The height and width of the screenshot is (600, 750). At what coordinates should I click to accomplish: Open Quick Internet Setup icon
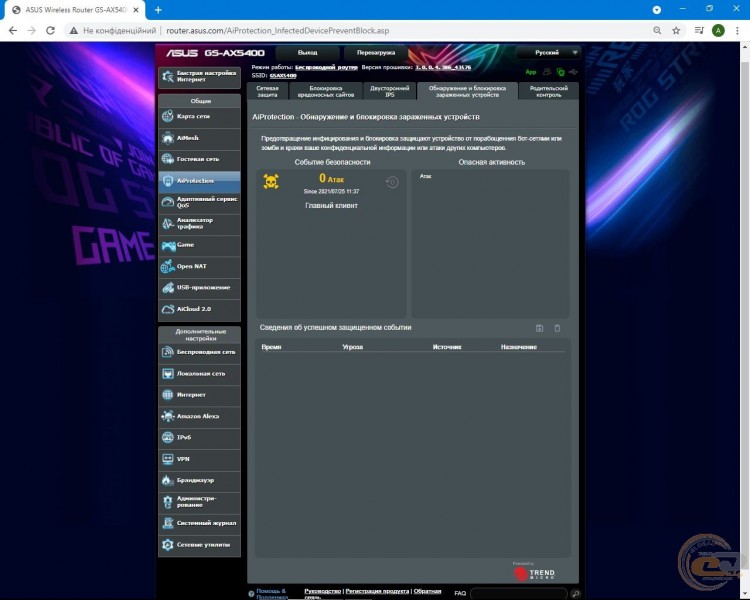pos(168,76)
